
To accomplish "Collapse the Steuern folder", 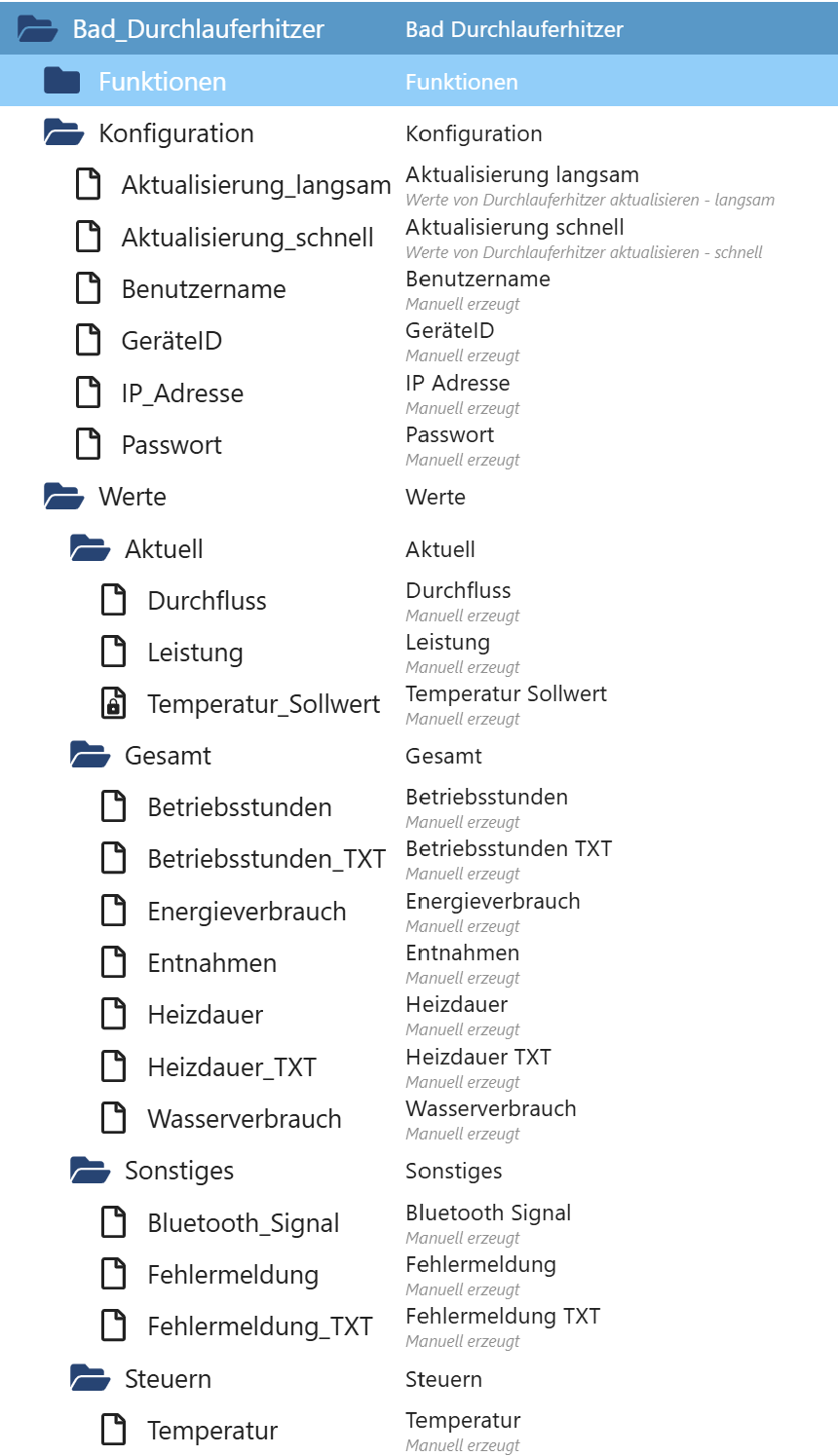I will pyautogui.click(x=90, y=1379).
